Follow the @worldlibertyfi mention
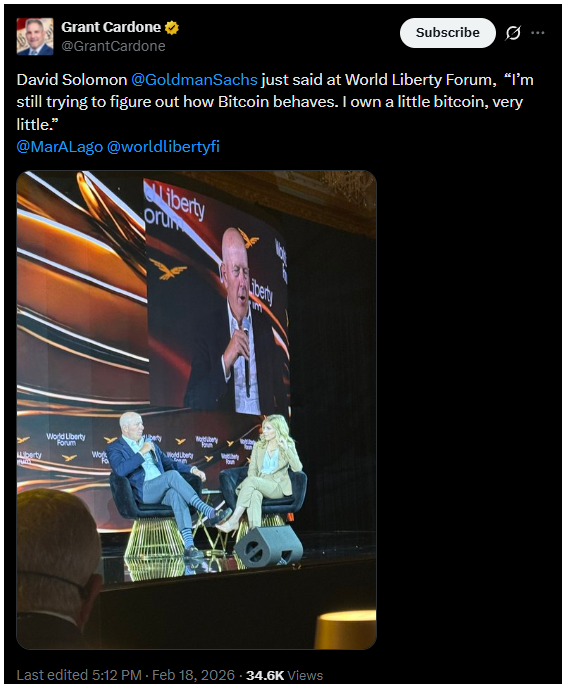Viewport: 566px width, 688px height. click(x=163, y=147)
